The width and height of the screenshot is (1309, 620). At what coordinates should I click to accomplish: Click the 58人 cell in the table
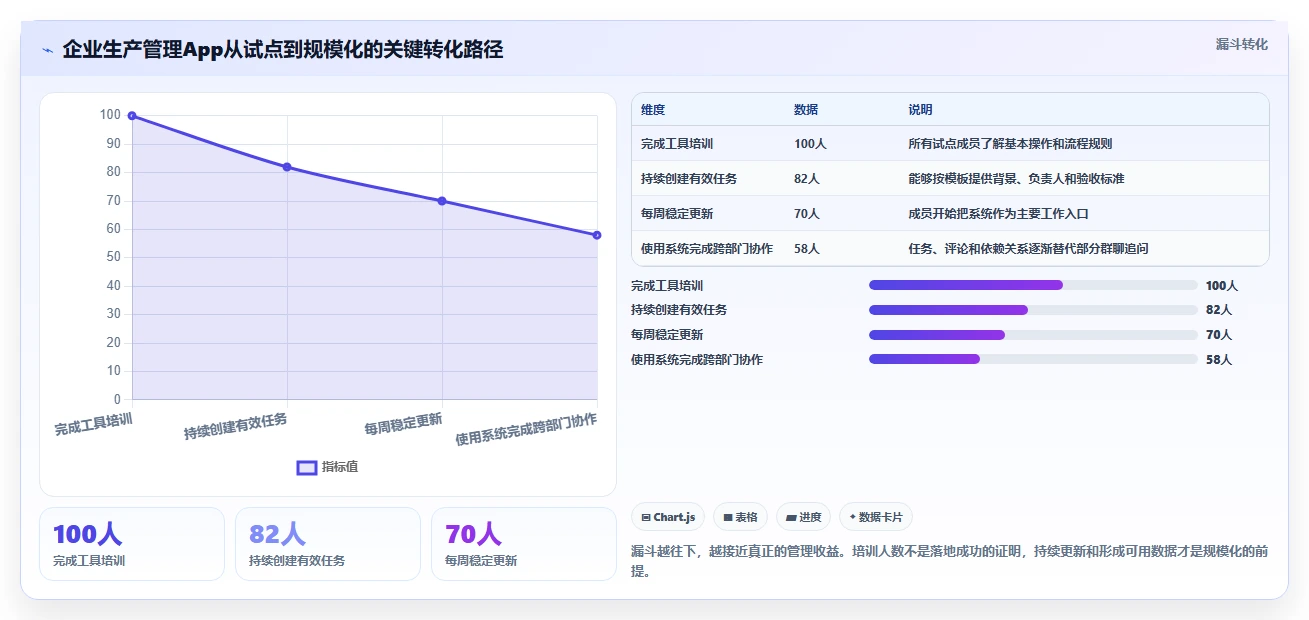[x=807, y=249]
